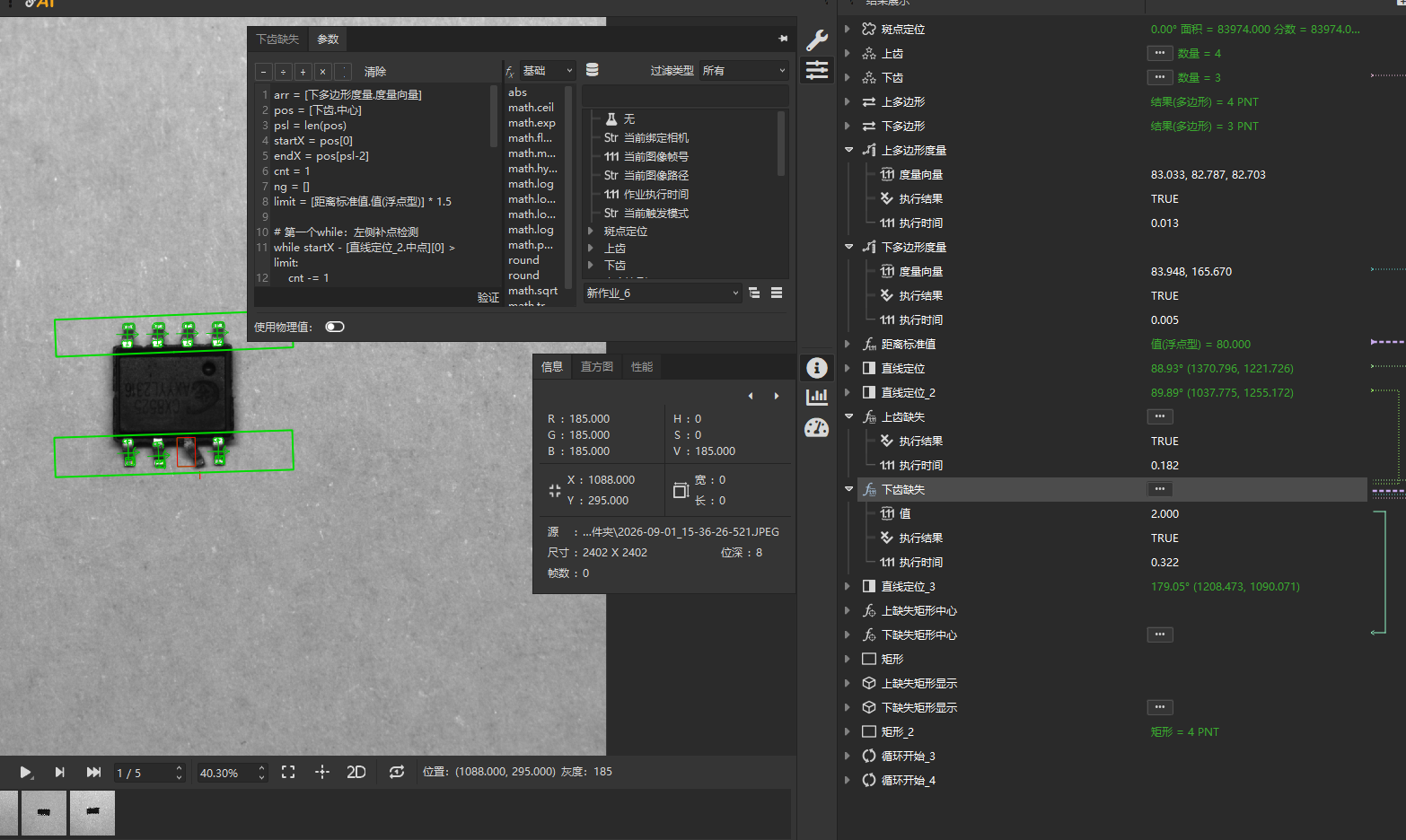This screenshot has width=1406, height=840.
Task: Click the crosshair center icon
Action: tap(322, 772)
